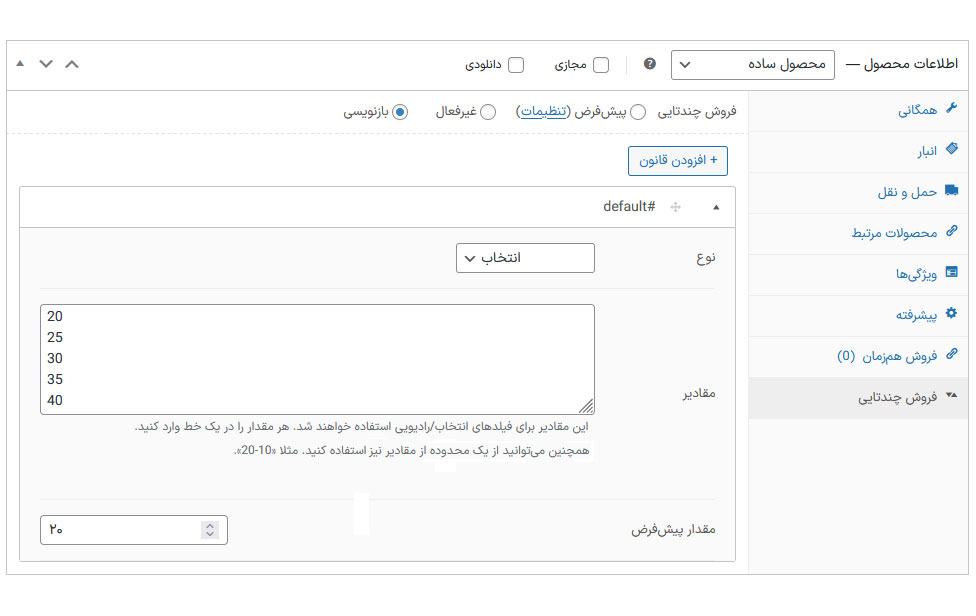
Task: Open the انبار tab
Action: pos(858,152)
